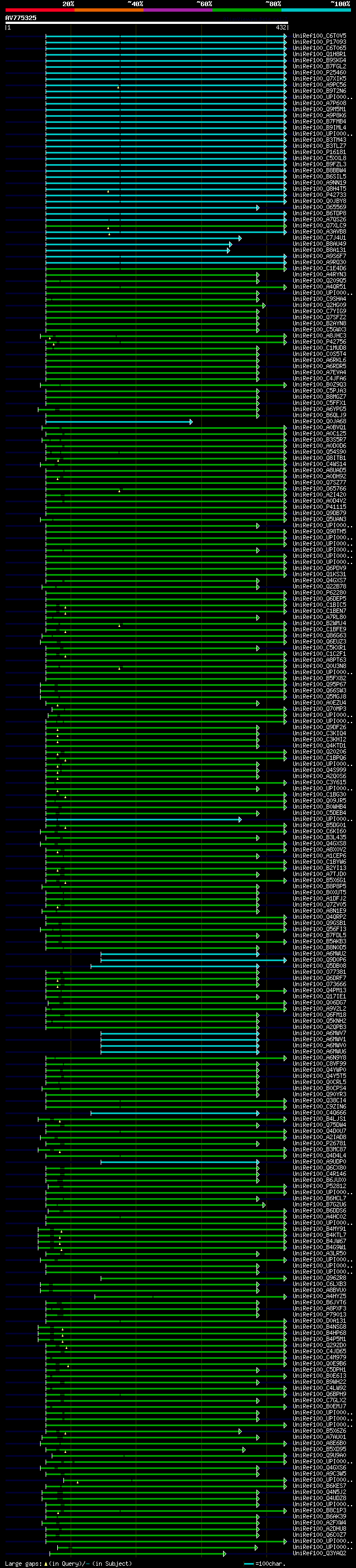Select the UniRef100_A6N9Y8 hit label
This screenshot has width=356, height=1568.
pos(319,1058)
